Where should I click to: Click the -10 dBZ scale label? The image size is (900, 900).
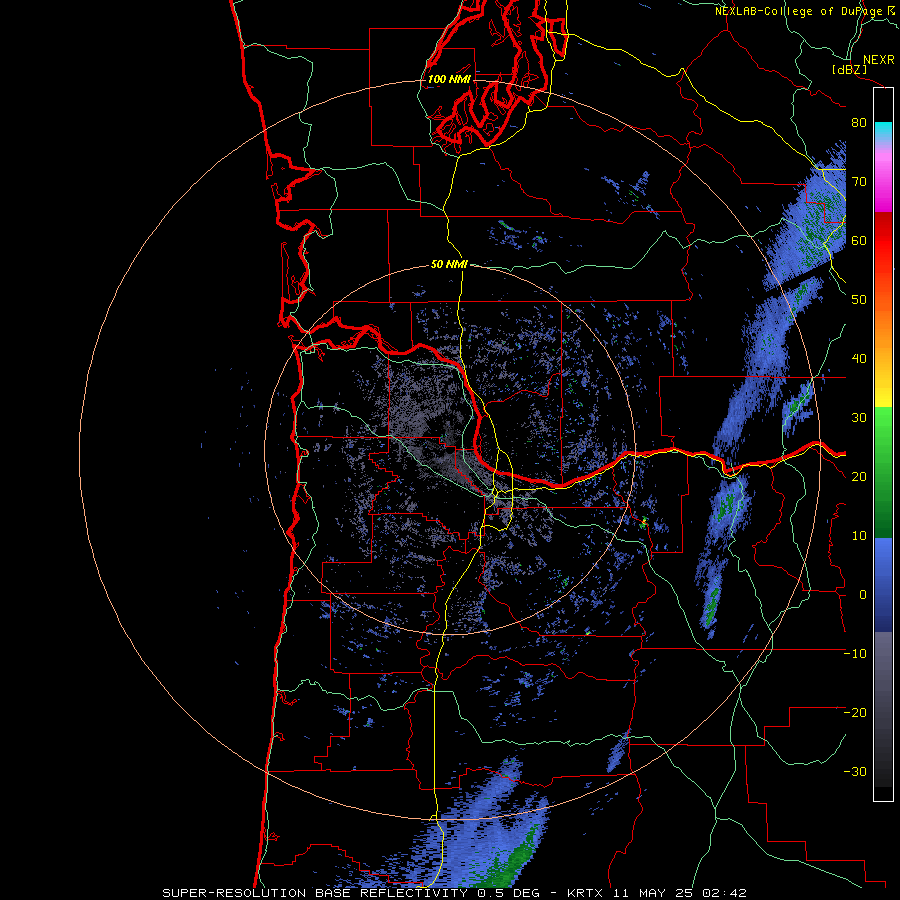coord(855,653)
